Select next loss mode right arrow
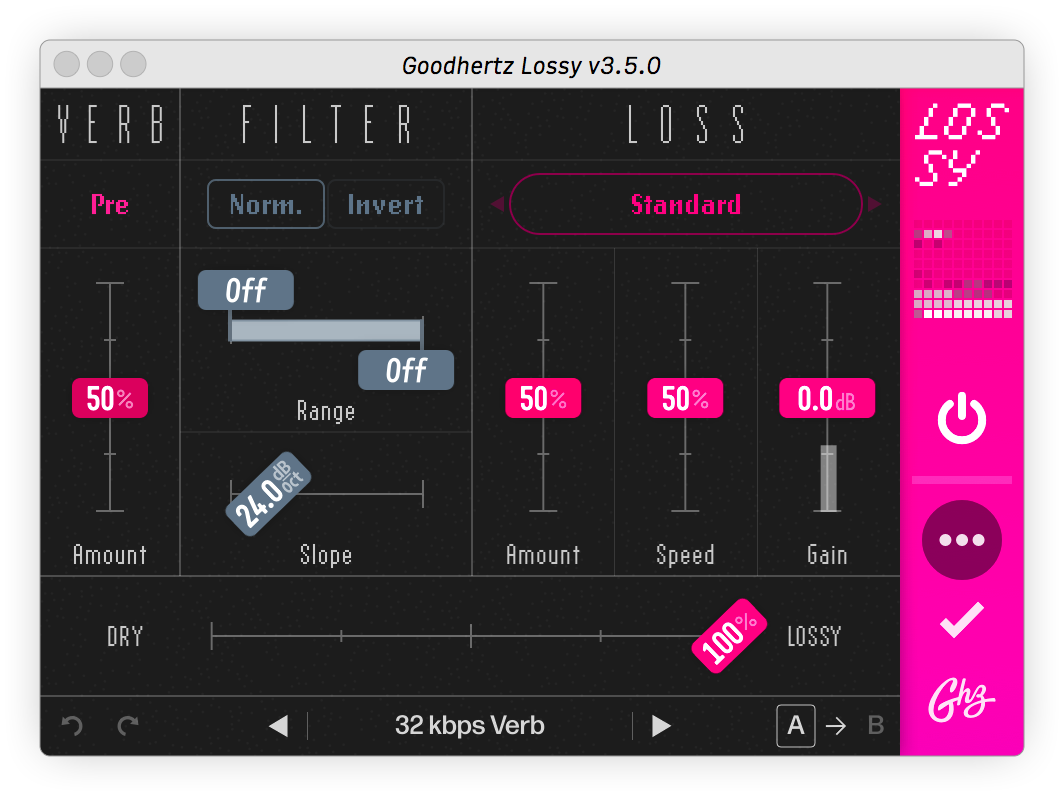Image resolution: width=1064 pixels, height=796 pixels. pos(874,204)
